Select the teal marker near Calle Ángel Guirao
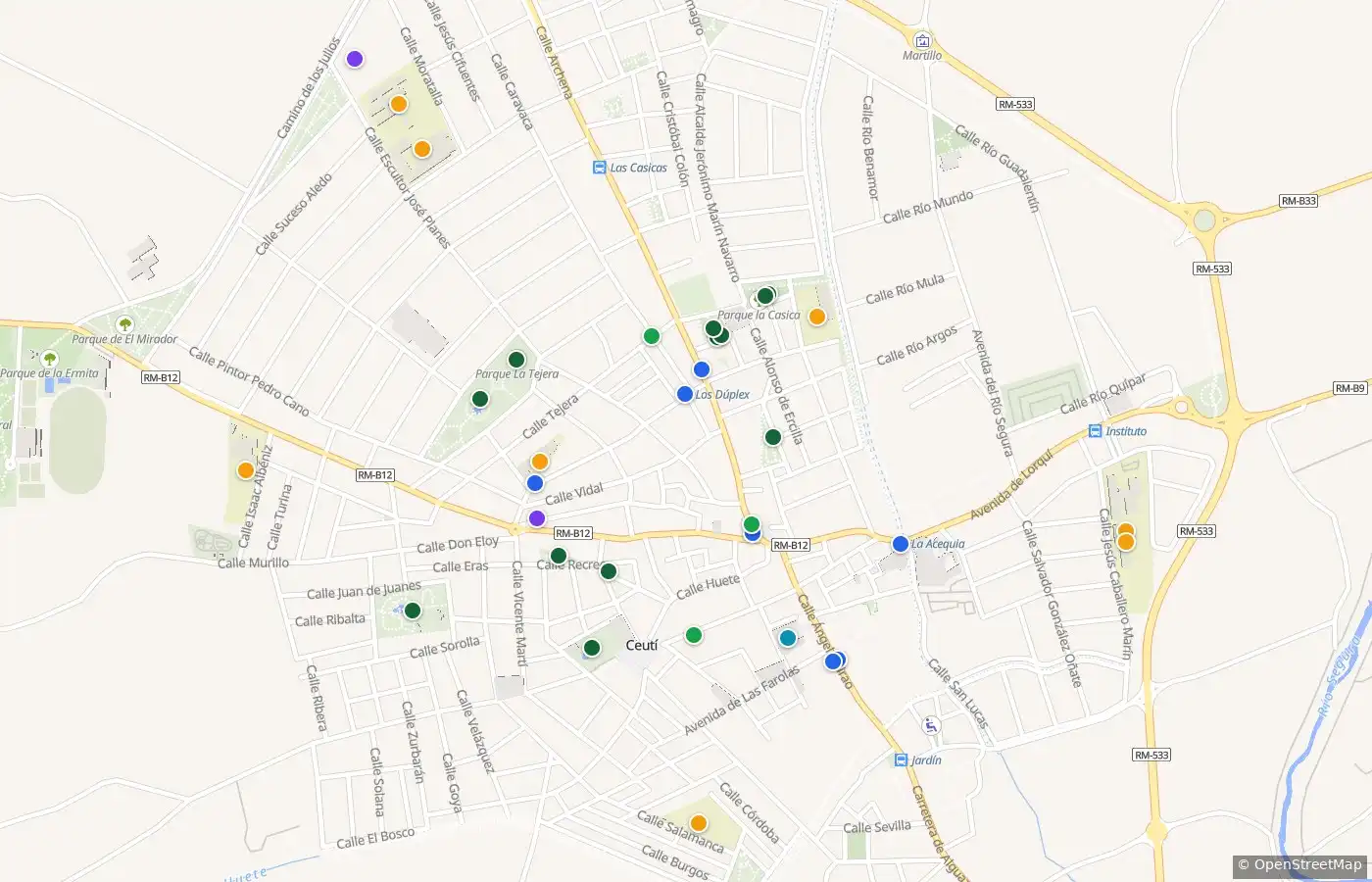The width and height of the screenshot is (1372, 882). [788, 638]
